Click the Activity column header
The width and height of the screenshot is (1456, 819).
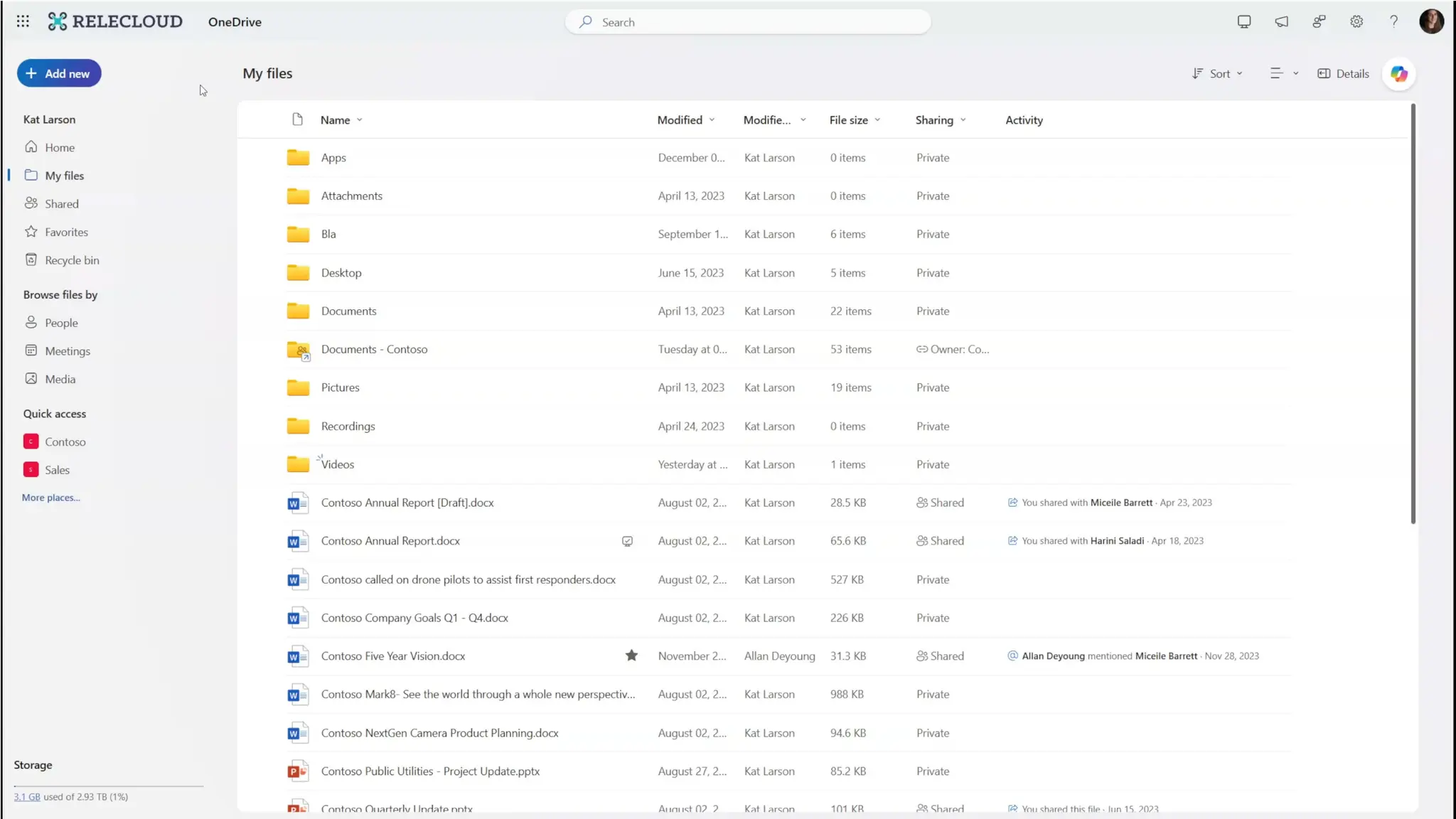point(1024,120)
